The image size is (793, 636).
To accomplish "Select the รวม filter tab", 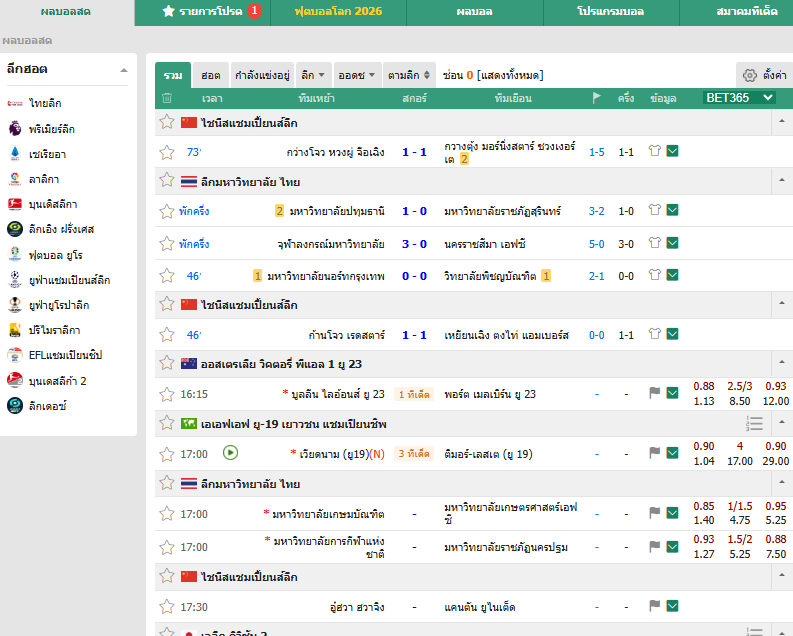I will coord(173,75).
